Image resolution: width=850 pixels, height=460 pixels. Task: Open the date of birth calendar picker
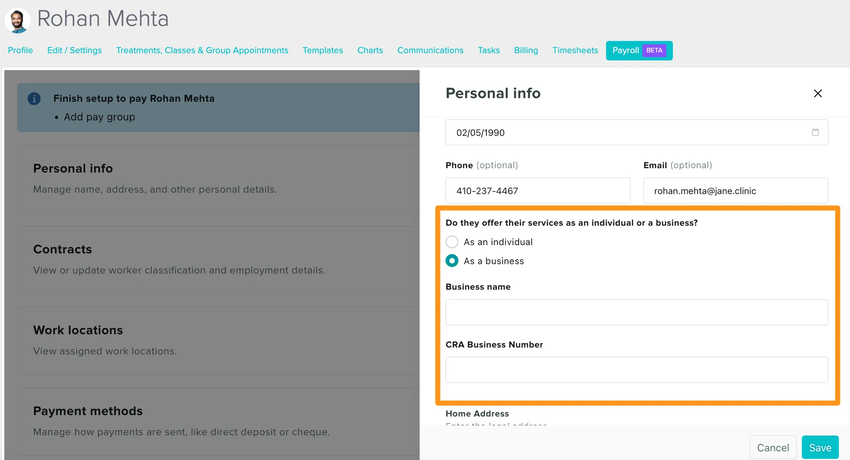click(815, 132)
